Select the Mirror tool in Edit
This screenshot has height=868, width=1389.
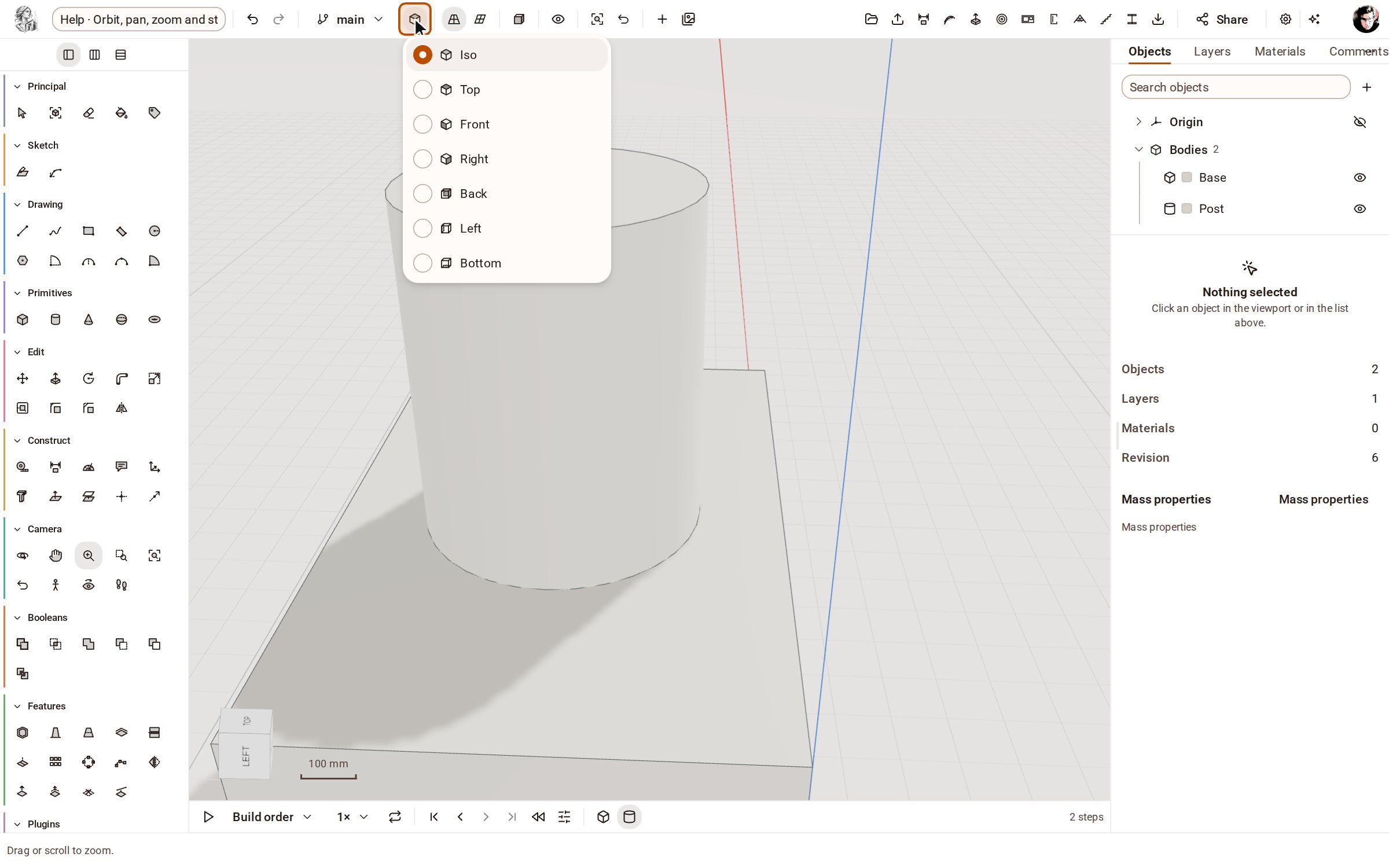point(122,408)
